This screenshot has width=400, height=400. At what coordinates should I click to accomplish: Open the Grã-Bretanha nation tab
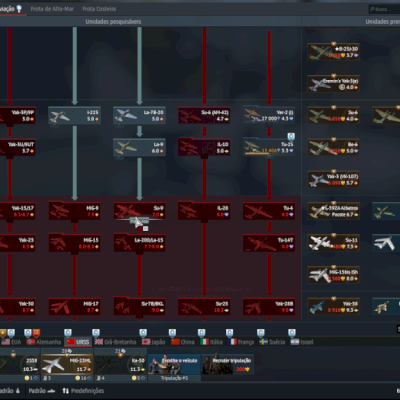point(115,342)
